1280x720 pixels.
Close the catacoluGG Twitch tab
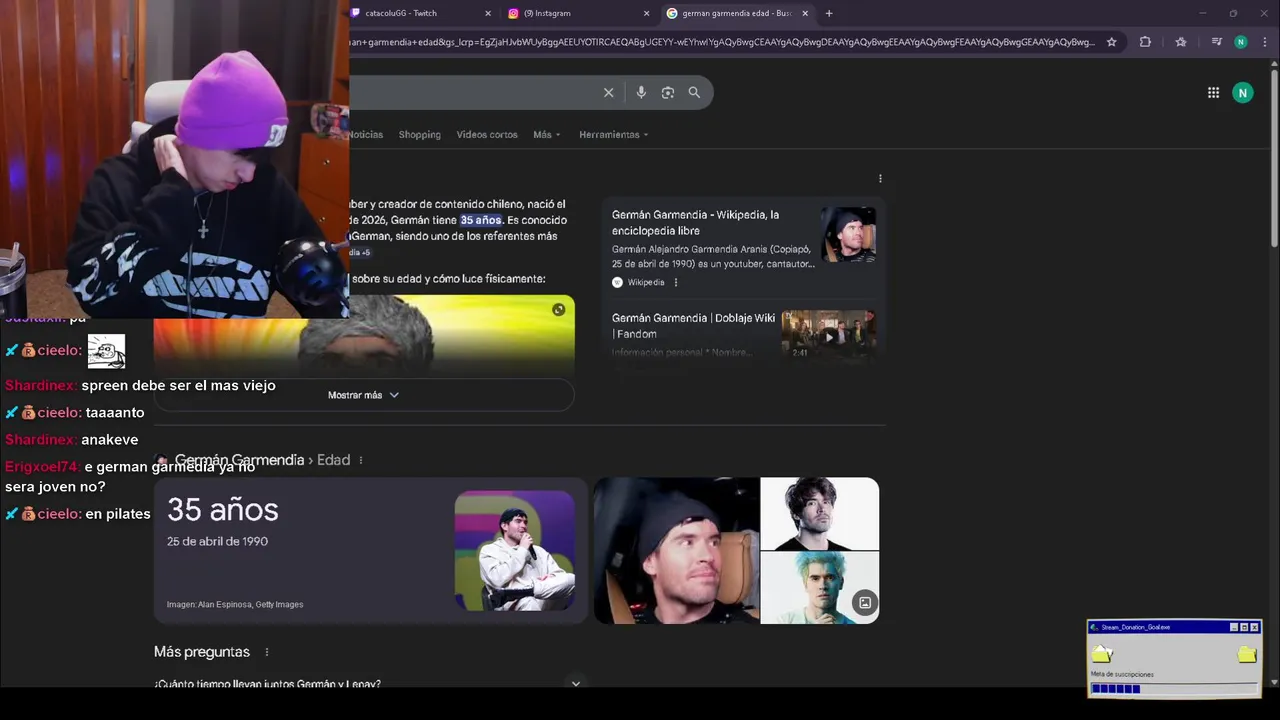488,13
